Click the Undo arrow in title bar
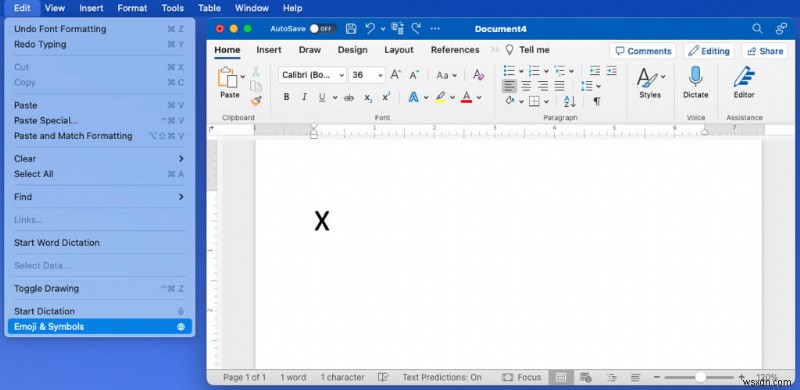800x390 pixels. coord(370,29)
